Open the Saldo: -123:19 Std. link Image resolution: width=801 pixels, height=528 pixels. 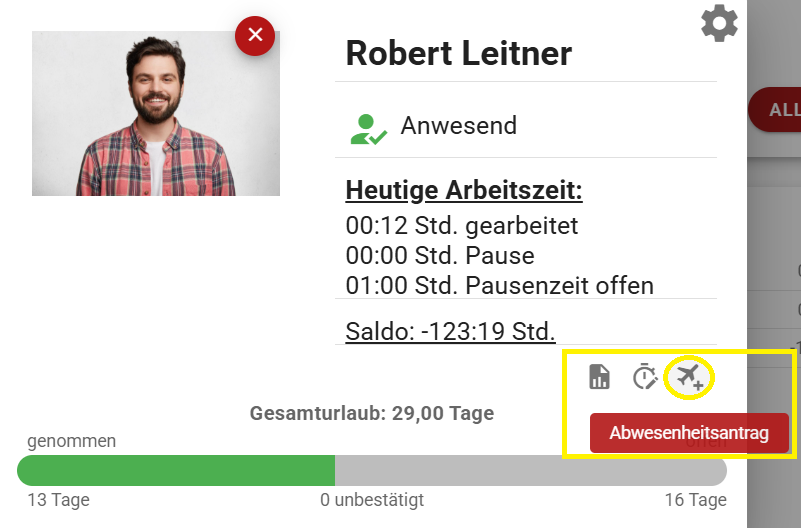point(450,331)
